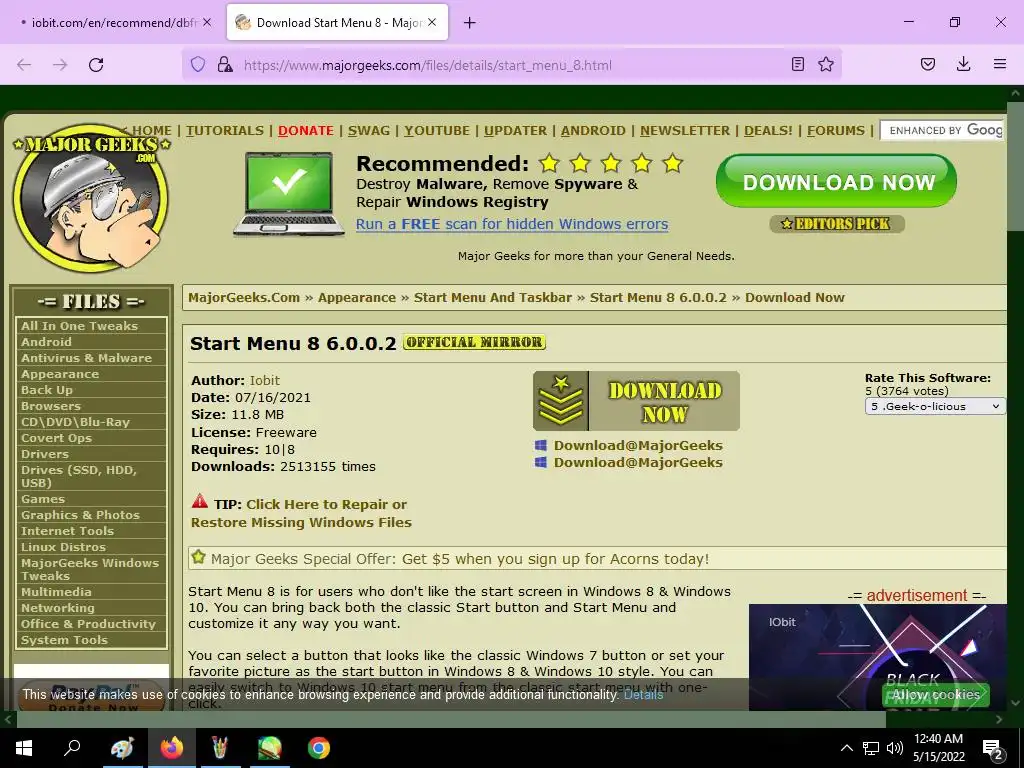The height and width of the screenshot is (768, 1024).
Task: Open NEWSLETTER in site navigation
Action: coord(684,130)
